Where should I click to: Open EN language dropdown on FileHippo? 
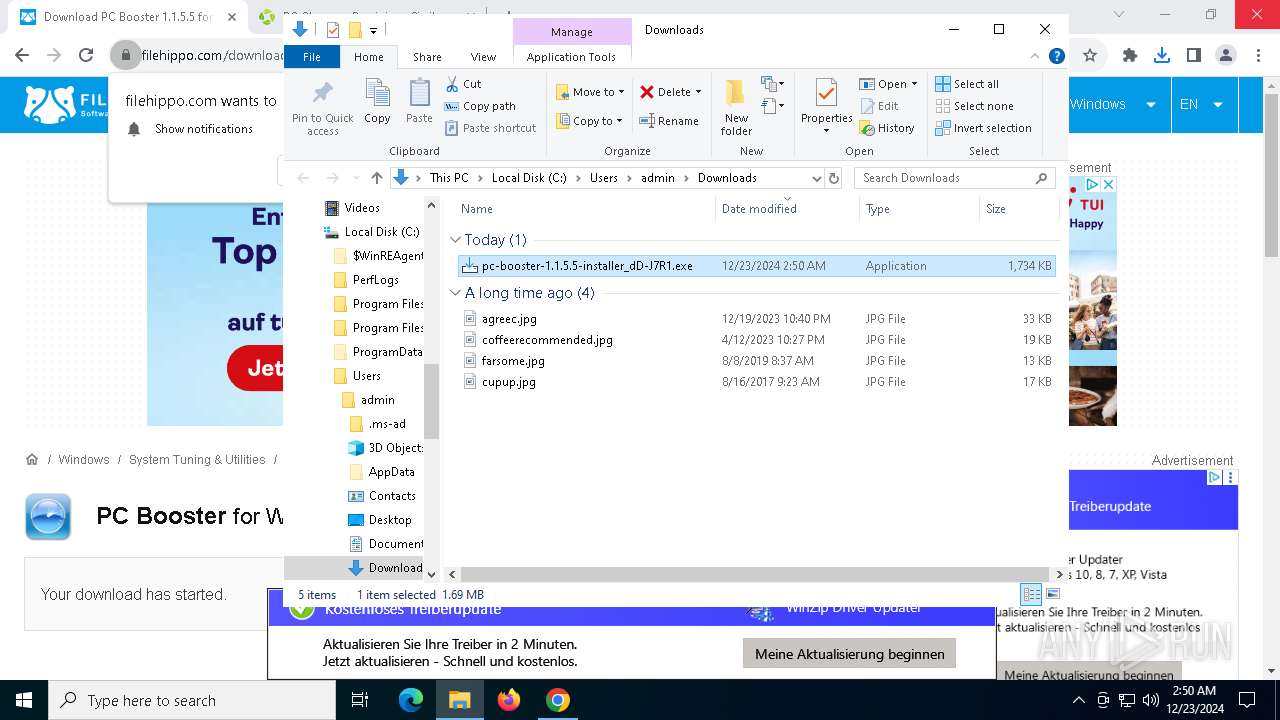tap(1203, 104)
